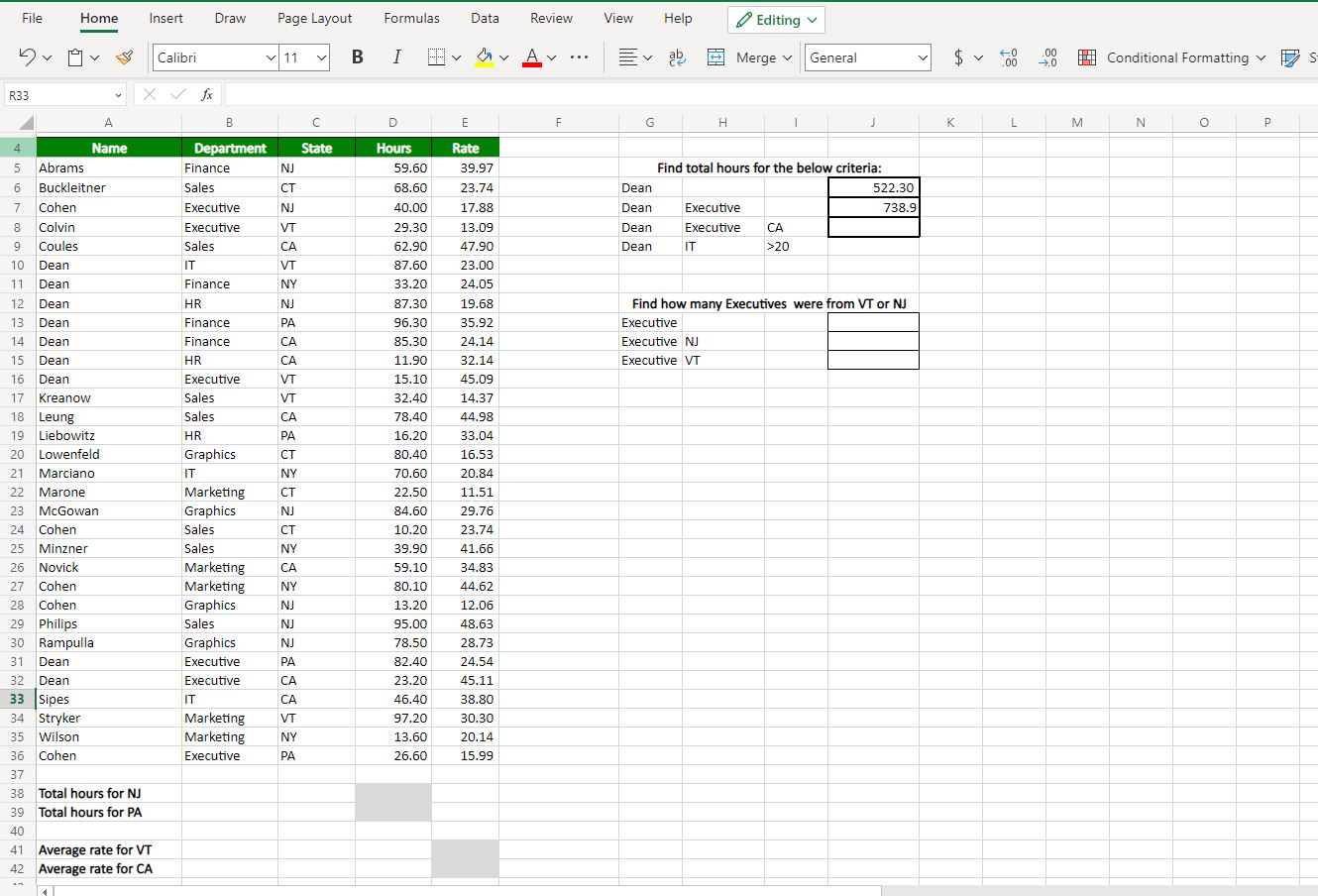Confirm entry with the checkmark icon

[176, 95]
